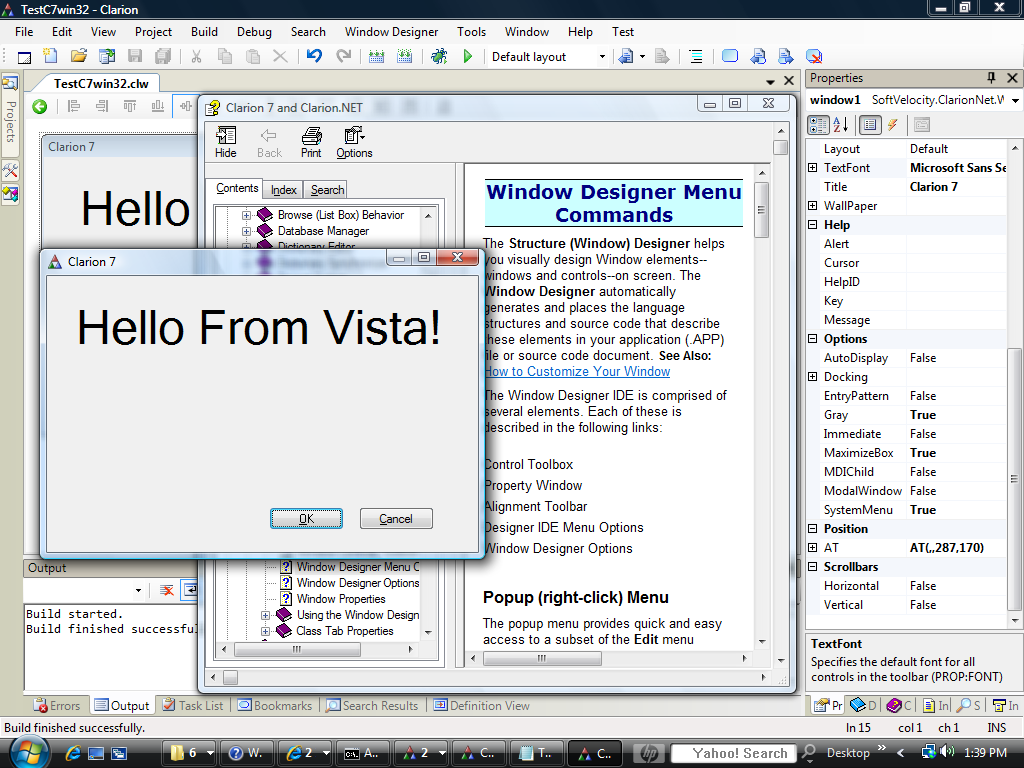Expand the AT position property
Viewport: 1024px width, 768px height.
pos(812,548)
